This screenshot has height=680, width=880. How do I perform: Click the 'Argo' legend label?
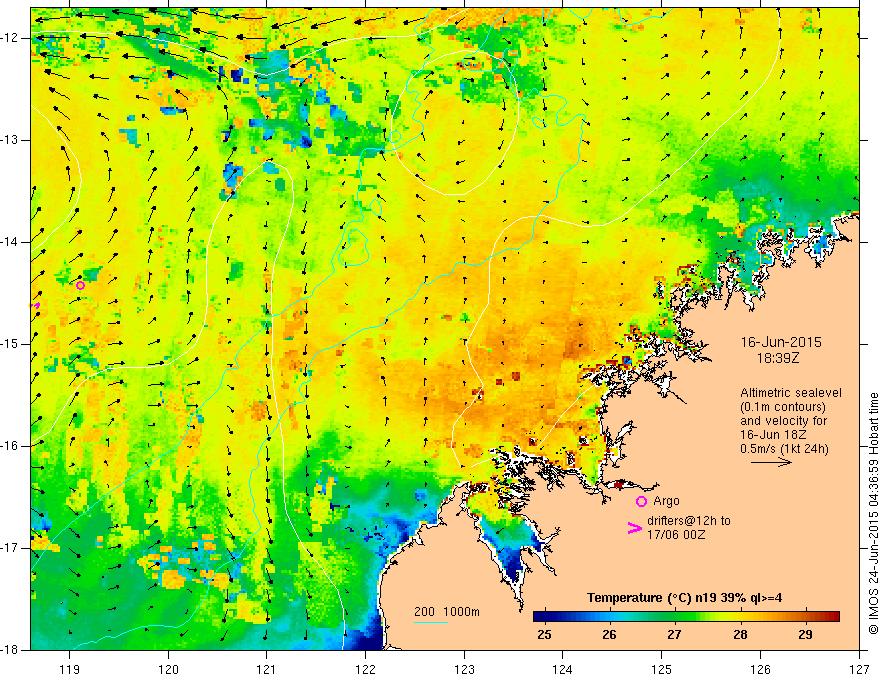click(x=666, y=500)
